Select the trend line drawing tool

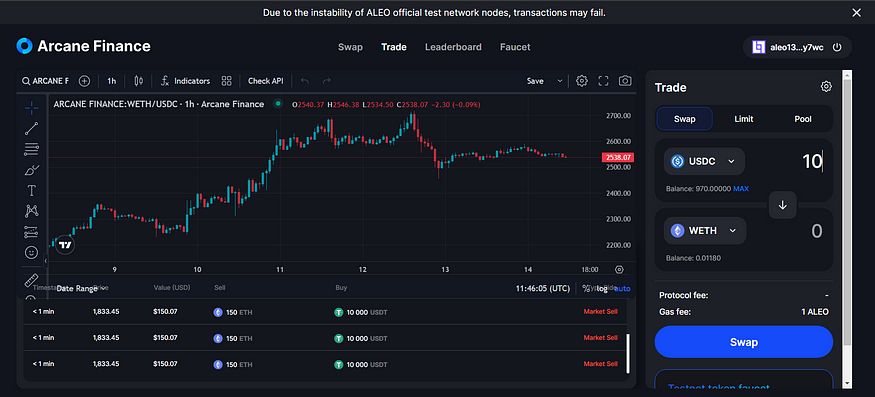click(32, 128)
